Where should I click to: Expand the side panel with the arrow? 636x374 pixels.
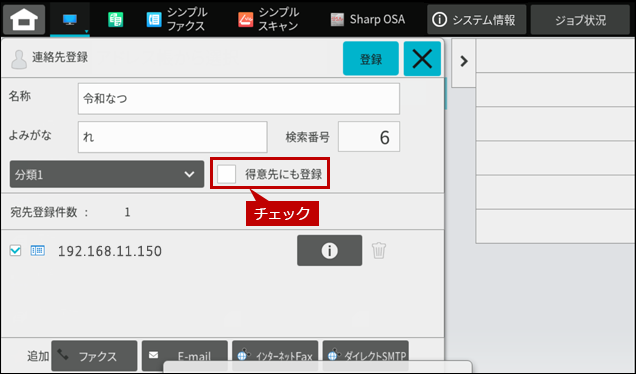(x=464, y=62)
